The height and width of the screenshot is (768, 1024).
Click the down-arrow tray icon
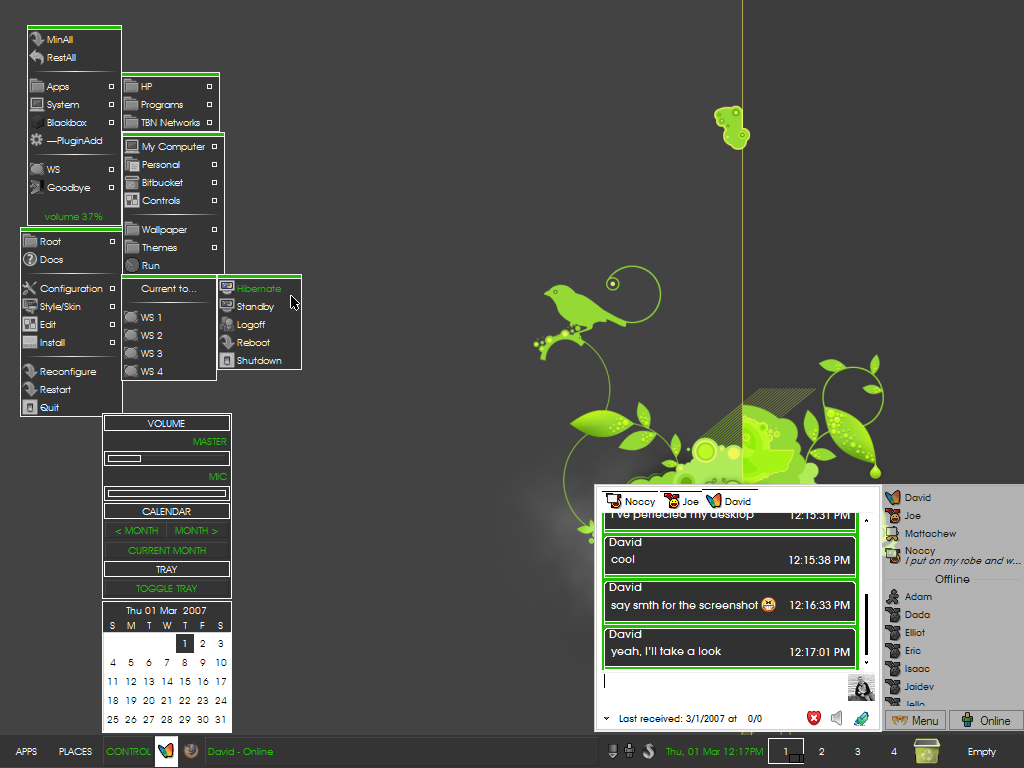613,751
